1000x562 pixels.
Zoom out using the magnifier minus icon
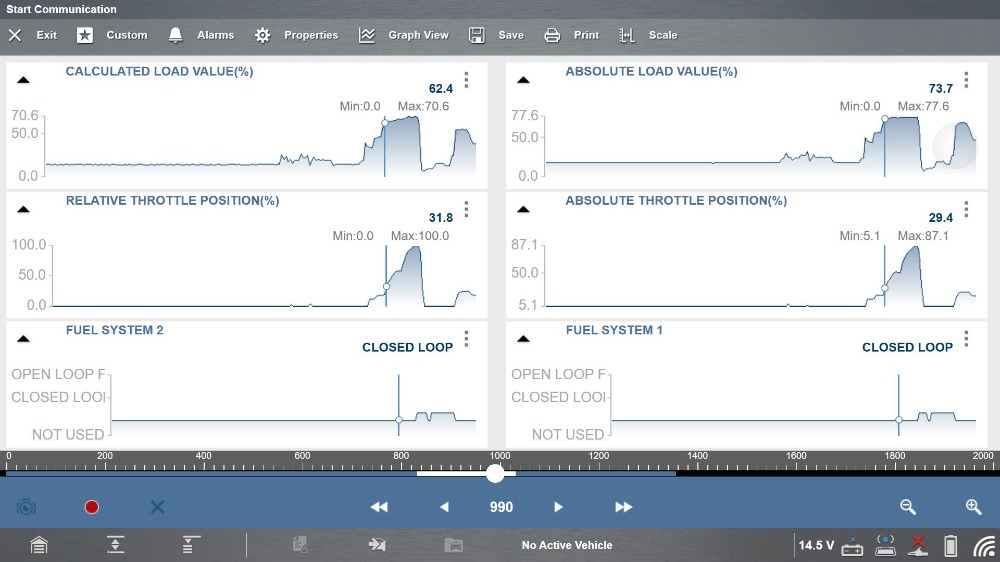908,507
